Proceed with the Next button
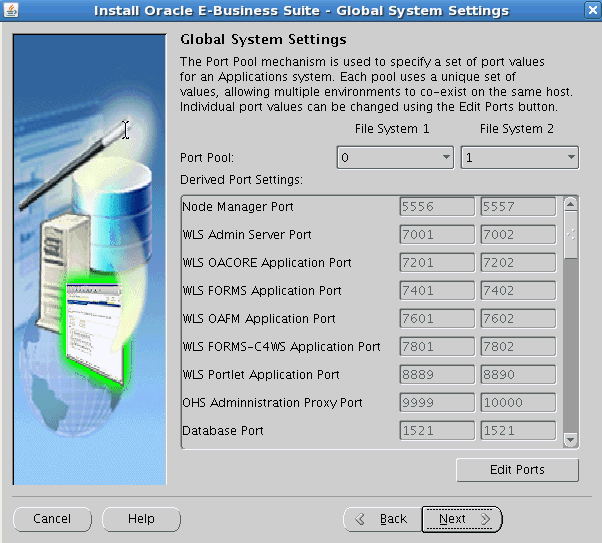Screen dimensions: 602x543 pyautogui.click(x=462, y=519)
